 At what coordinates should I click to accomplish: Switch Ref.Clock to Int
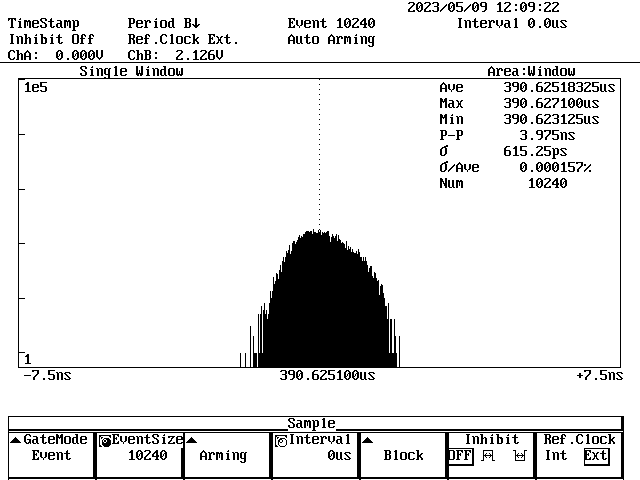[556, 456]
